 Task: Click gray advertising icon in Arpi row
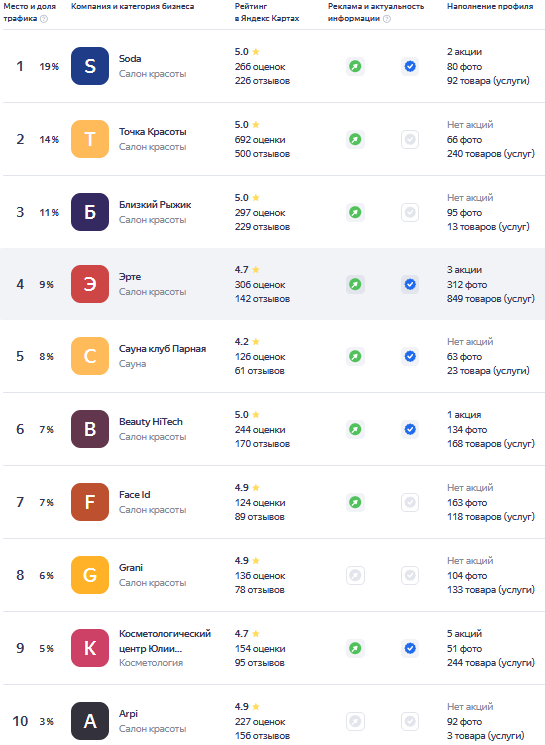click(x=355, y=721)
